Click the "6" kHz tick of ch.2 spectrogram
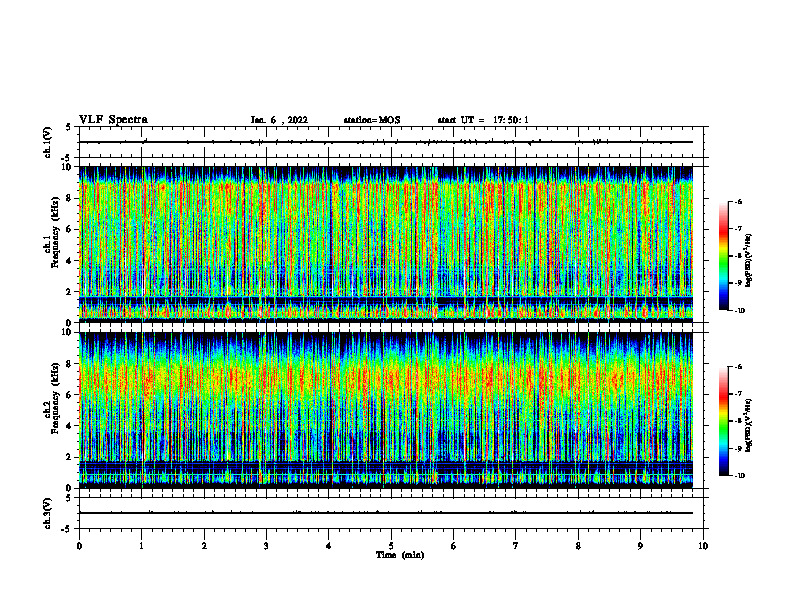Image resolution: width=792 pixels, height=612 pixels. click(69, 395)
